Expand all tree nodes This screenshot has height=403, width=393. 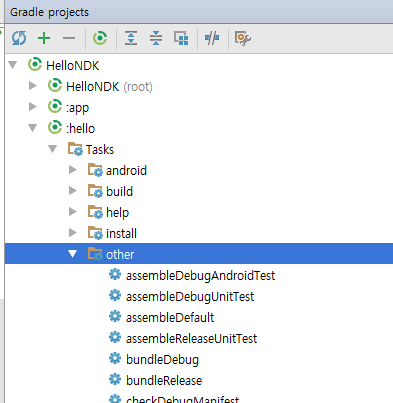[x=131, y=38]
